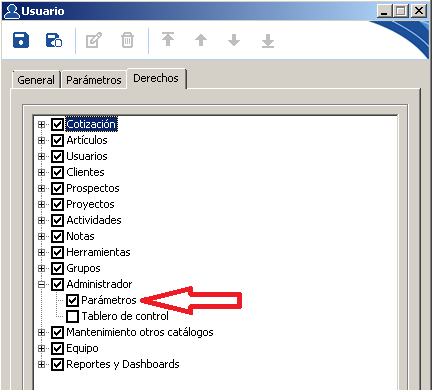Expand the Usuarios tree node
This screenshot has height=390, width=432.
pos(41,156)
